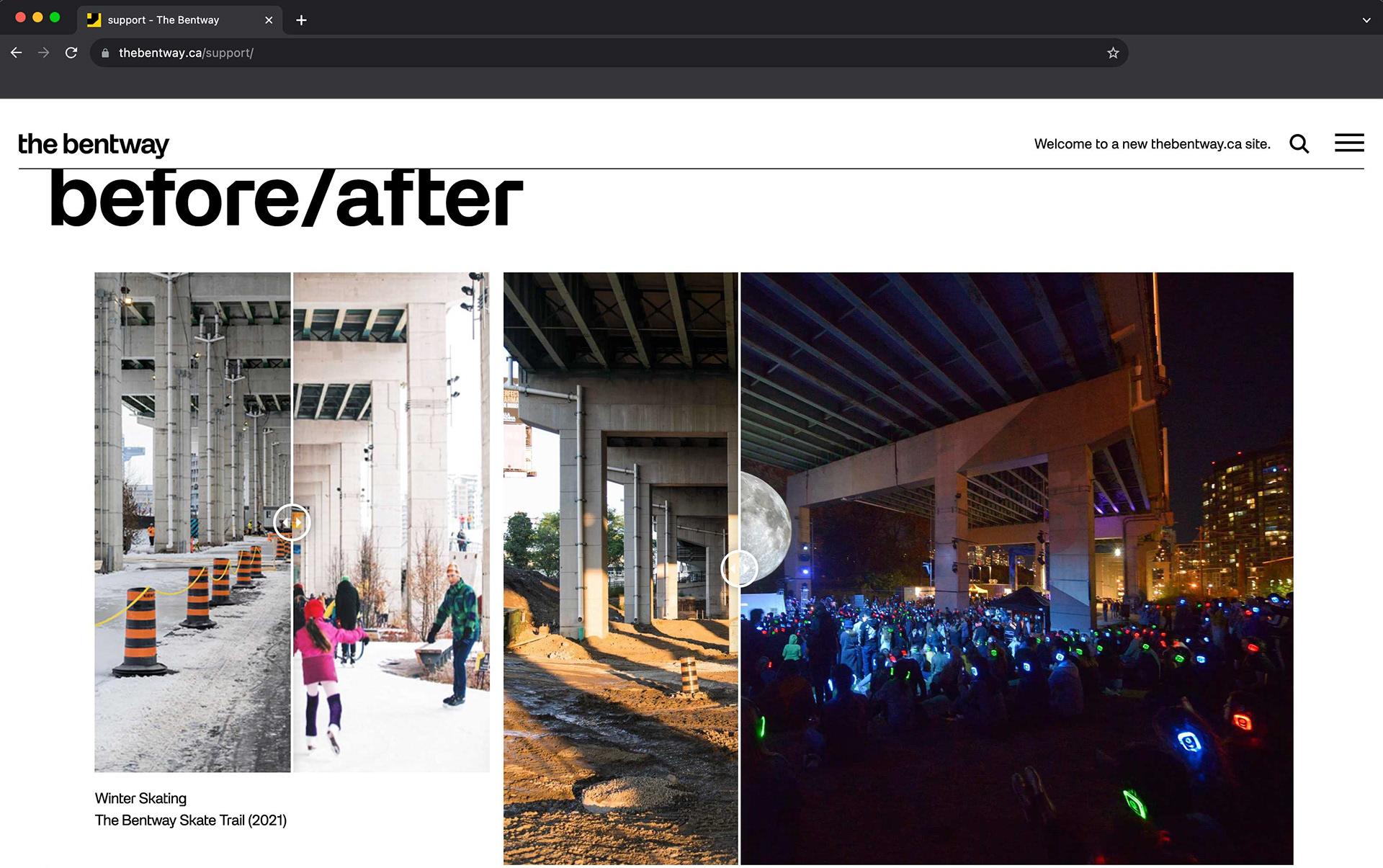Go back with browser back arrow
Viewport: 1383px width, 868px height.
tap(17, 53)
